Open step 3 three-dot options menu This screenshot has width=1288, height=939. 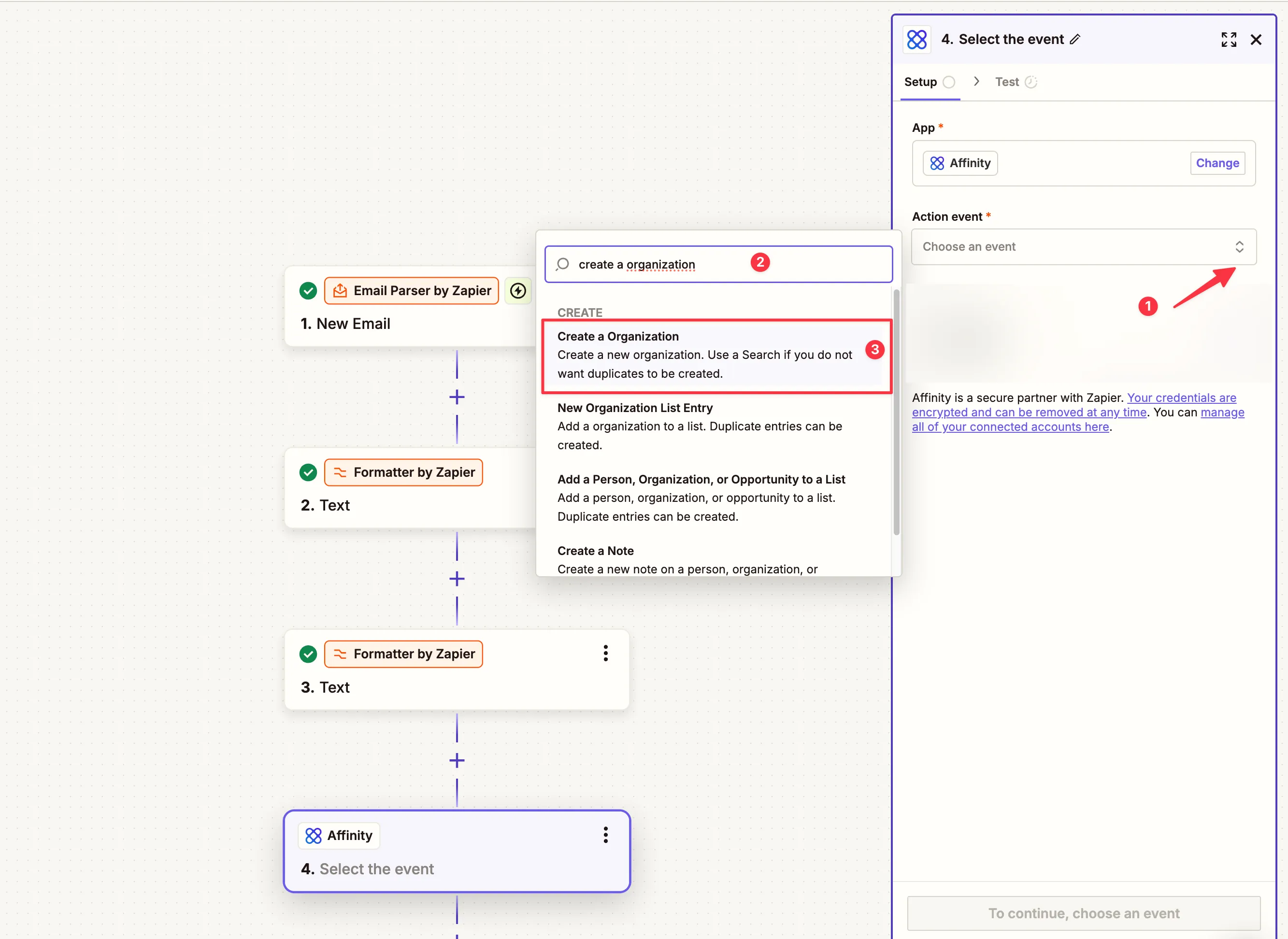click(605, 653)
